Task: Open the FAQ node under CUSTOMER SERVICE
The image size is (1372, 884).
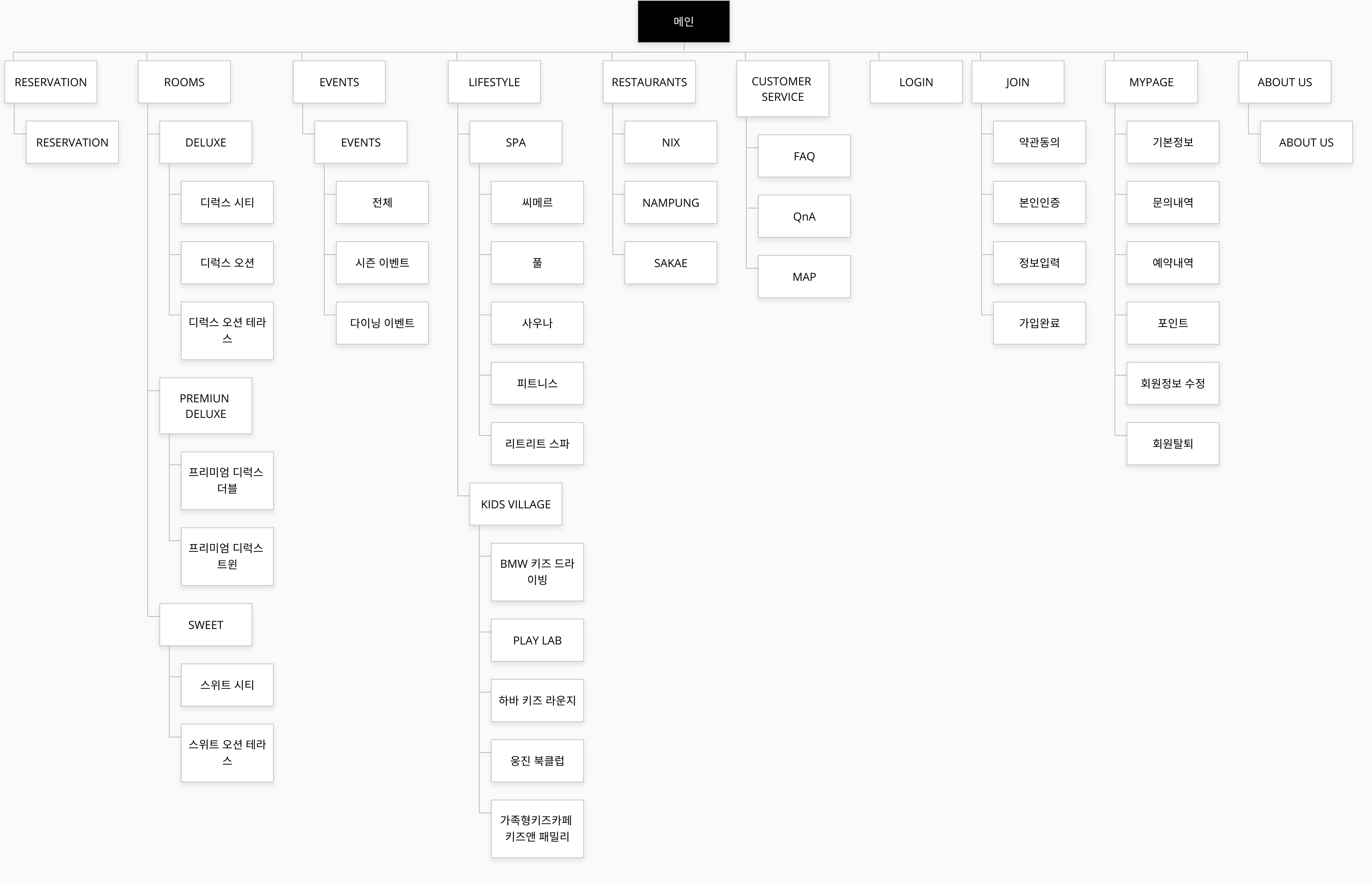Action: pyautogui.click(x=803, y=156)
